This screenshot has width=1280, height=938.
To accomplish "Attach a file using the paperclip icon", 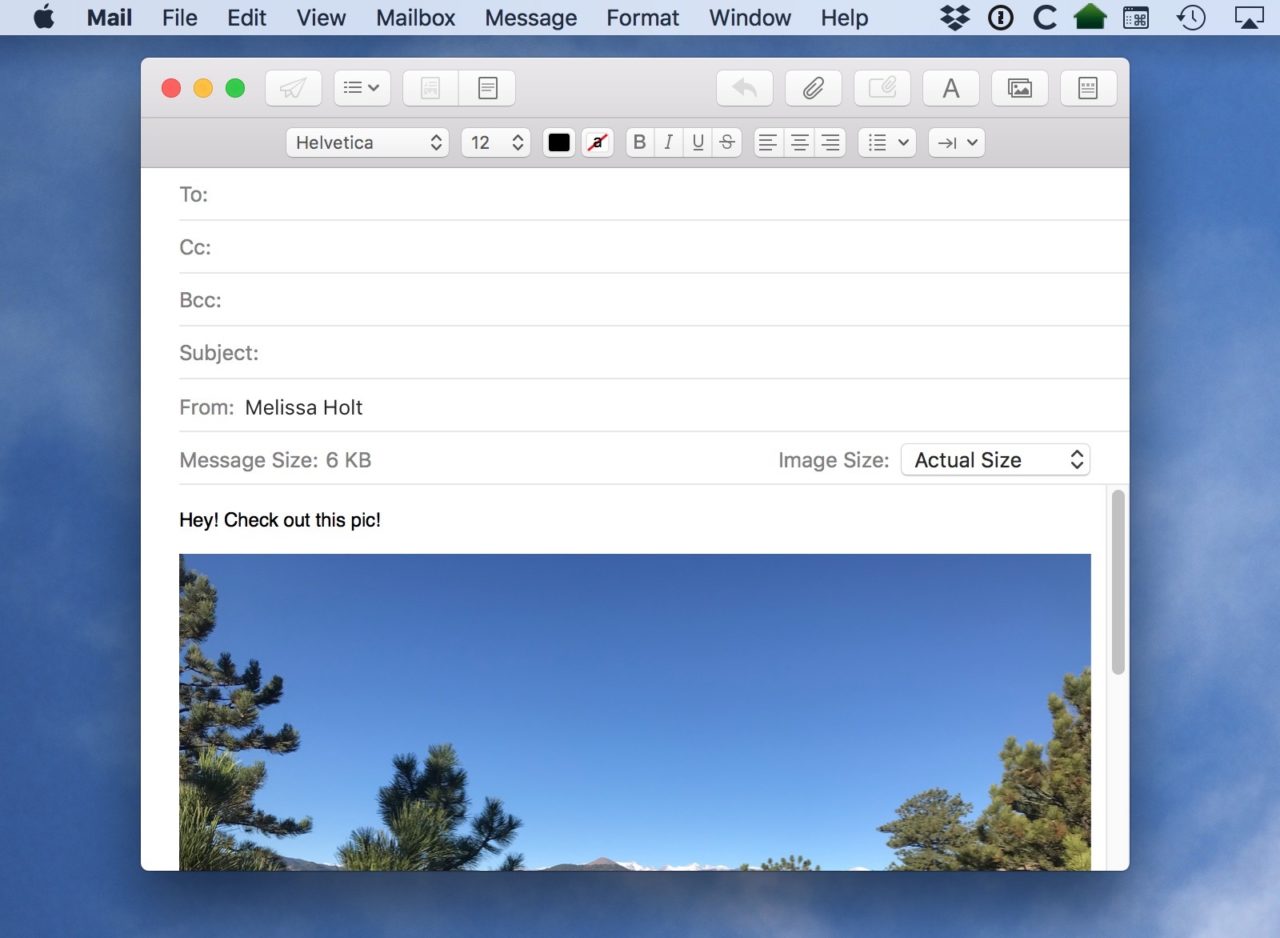I will click(x=813, y=88).
